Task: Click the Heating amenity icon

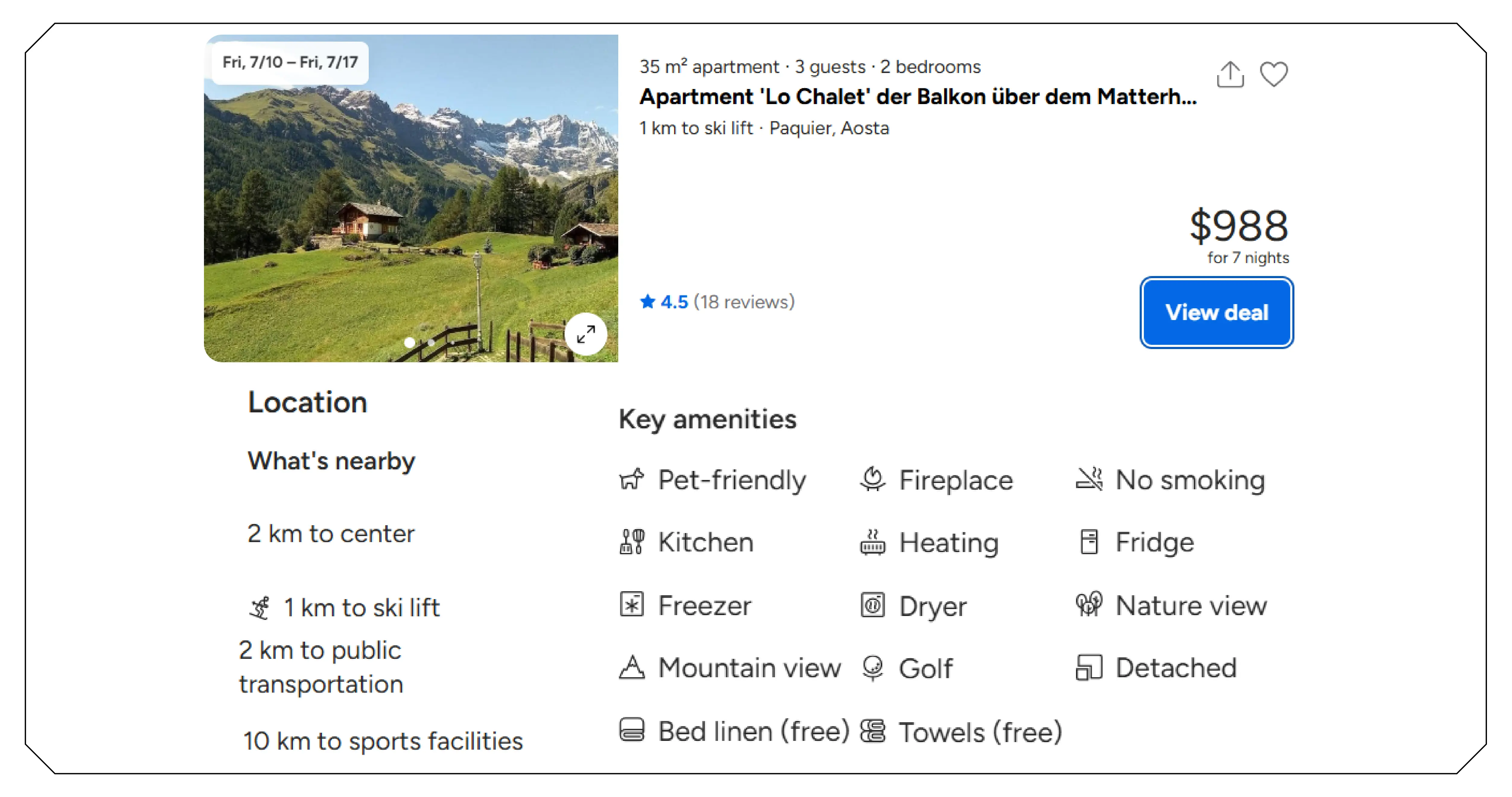Action: pyautogui.click(x=873, y=542)
